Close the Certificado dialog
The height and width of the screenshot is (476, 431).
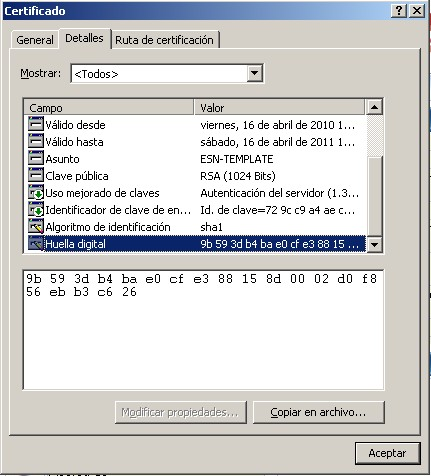[x=417, y=11]
